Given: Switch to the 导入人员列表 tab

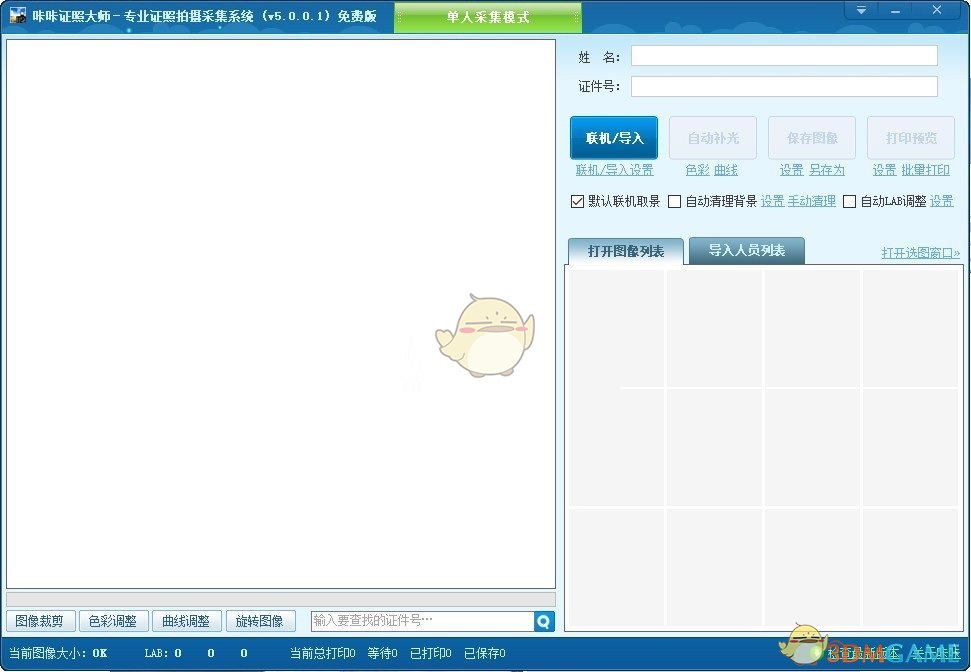Looking at the screenshot, I should click(x=745, y=250).
